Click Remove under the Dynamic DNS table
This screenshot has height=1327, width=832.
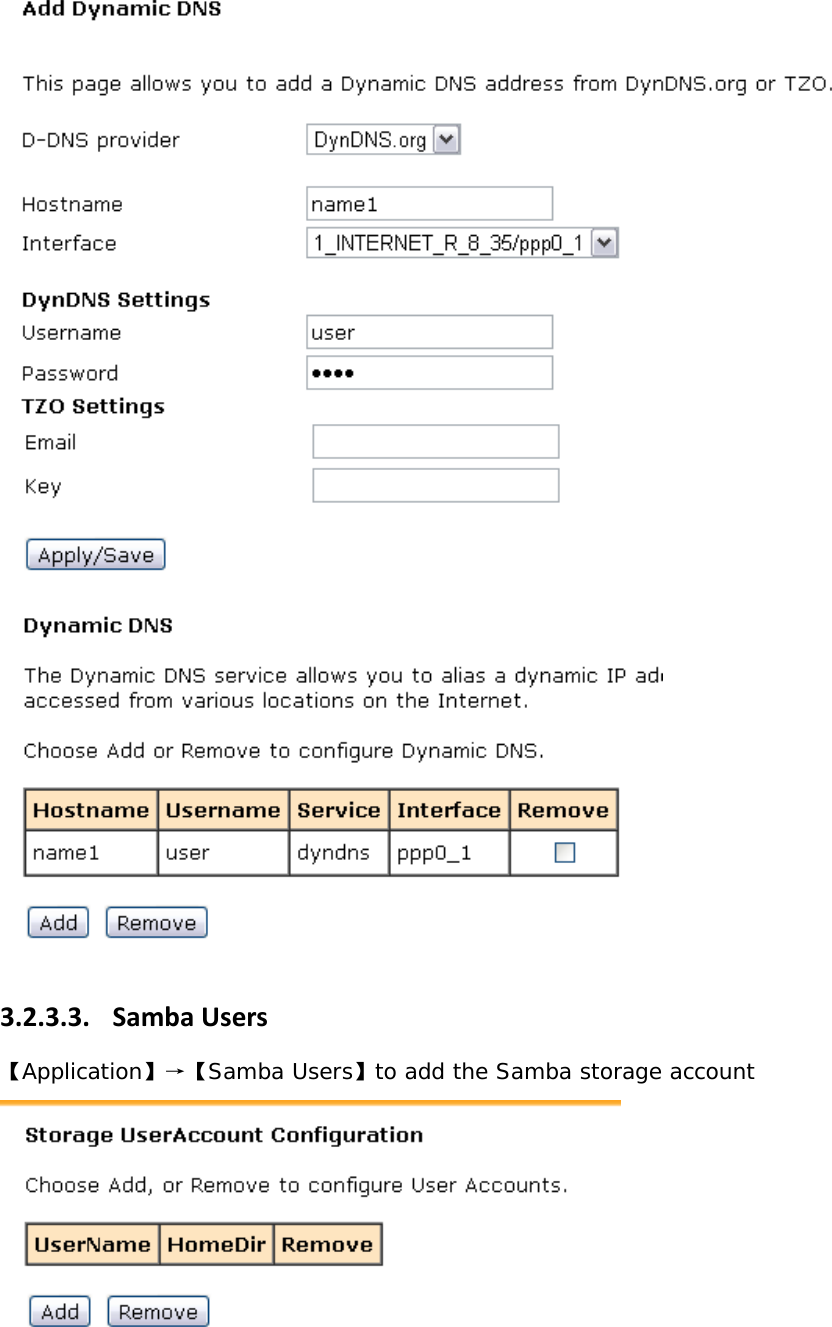tap(156, 921)
